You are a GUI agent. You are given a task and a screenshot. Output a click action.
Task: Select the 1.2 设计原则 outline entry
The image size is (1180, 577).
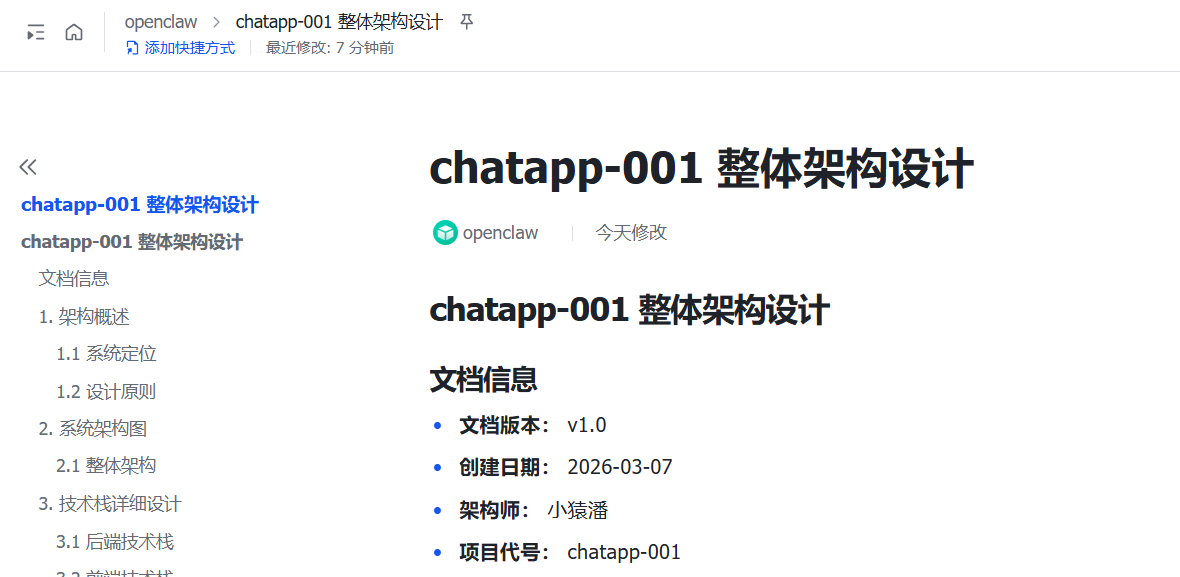click(106, 391)
